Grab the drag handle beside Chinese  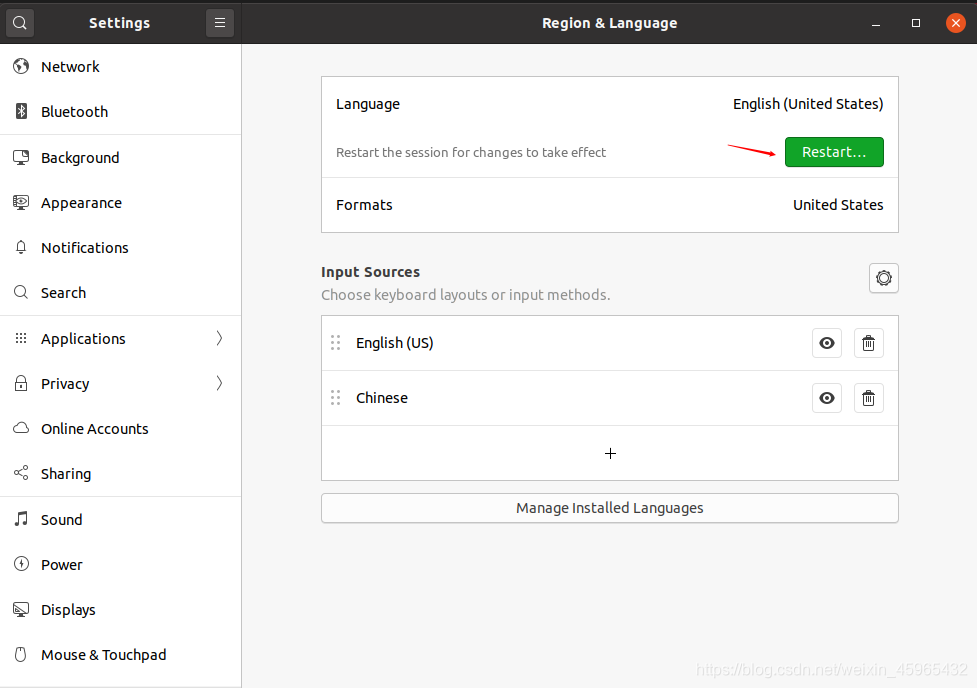pyautogui.click(x=336, y=398)
